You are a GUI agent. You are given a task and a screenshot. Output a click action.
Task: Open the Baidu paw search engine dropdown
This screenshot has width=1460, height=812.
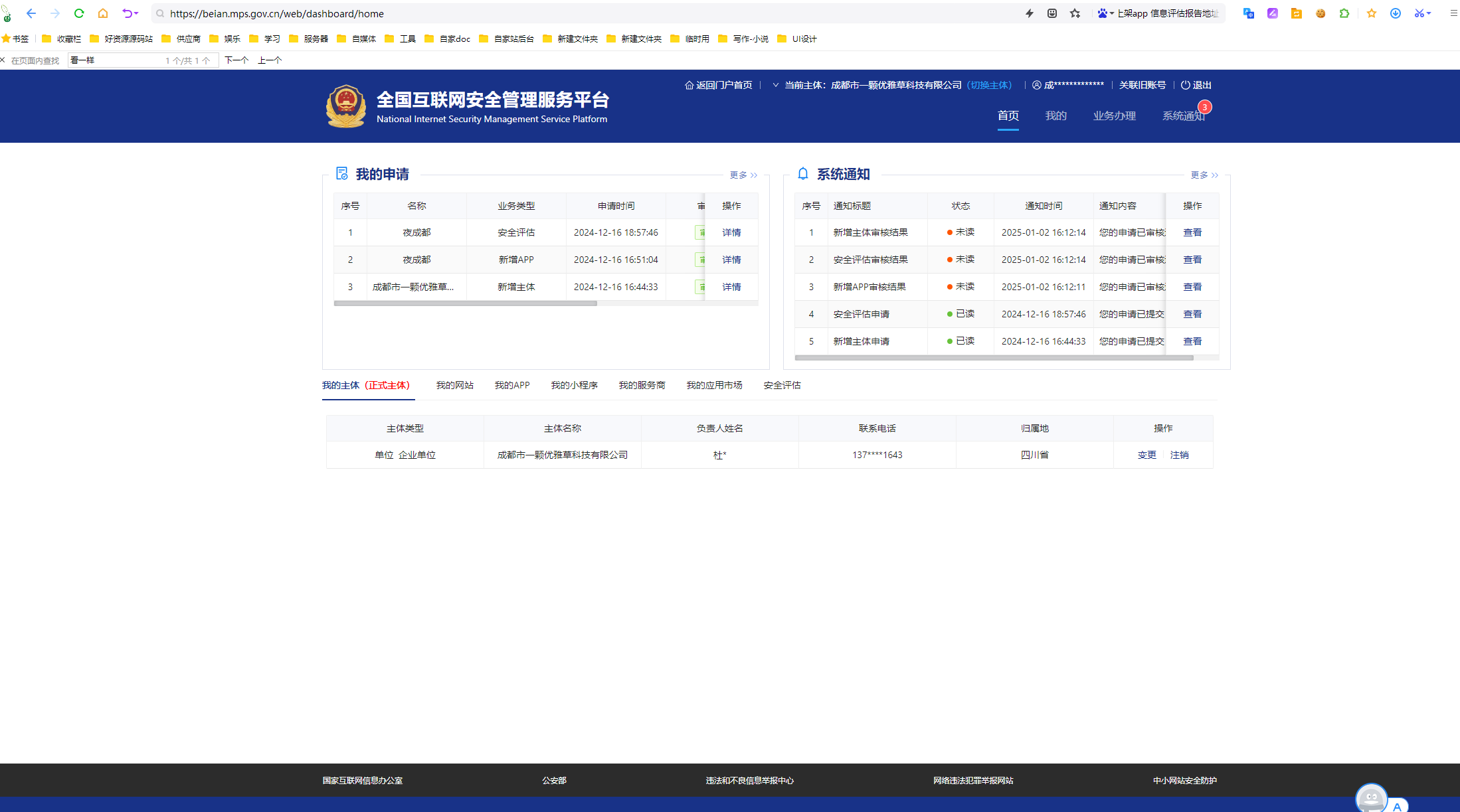click(x=1105, y=13)
